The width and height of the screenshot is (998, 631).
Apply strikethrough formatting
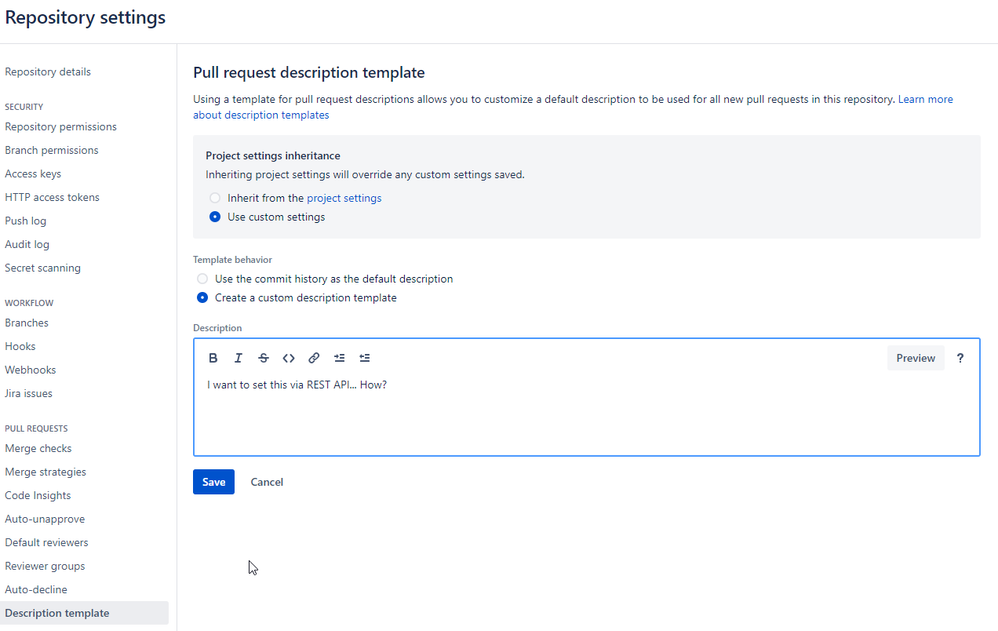tap(264, 358)
